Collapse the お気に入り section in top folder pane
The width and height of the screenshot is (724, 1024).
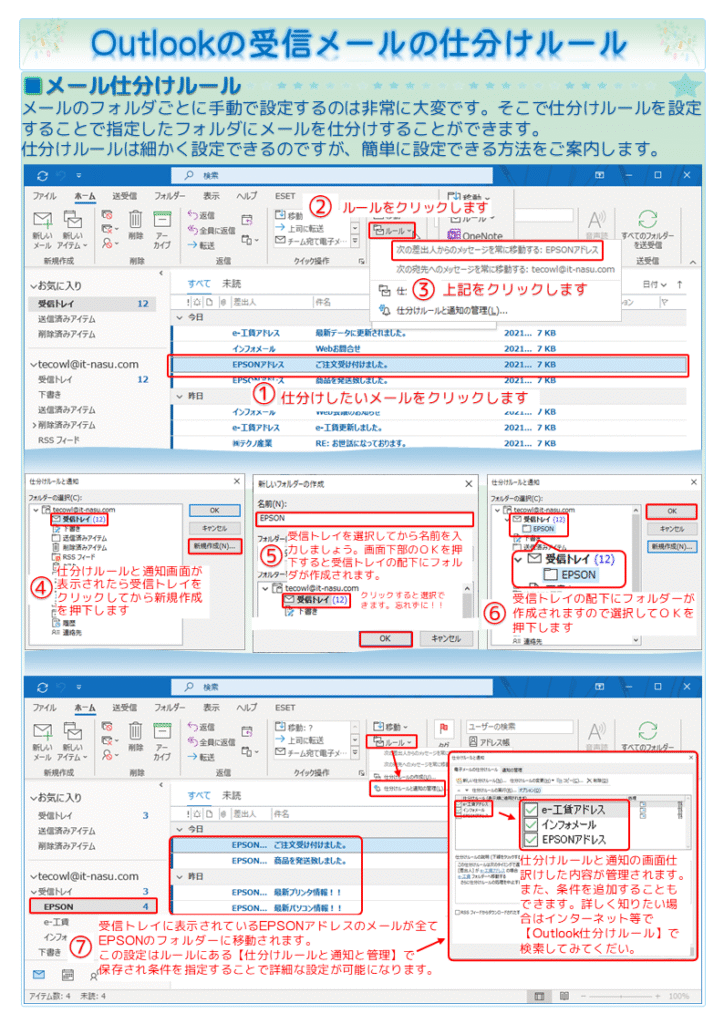click(x=33, y=286)
